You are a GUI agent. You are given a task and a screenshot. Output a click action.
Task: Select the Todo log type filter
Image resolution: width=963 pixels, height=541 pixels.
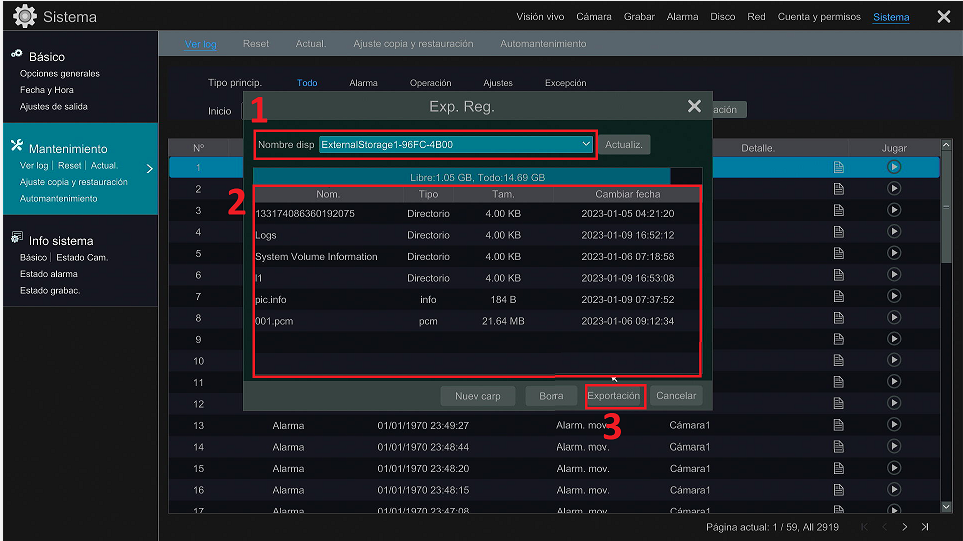pos(307,83)
